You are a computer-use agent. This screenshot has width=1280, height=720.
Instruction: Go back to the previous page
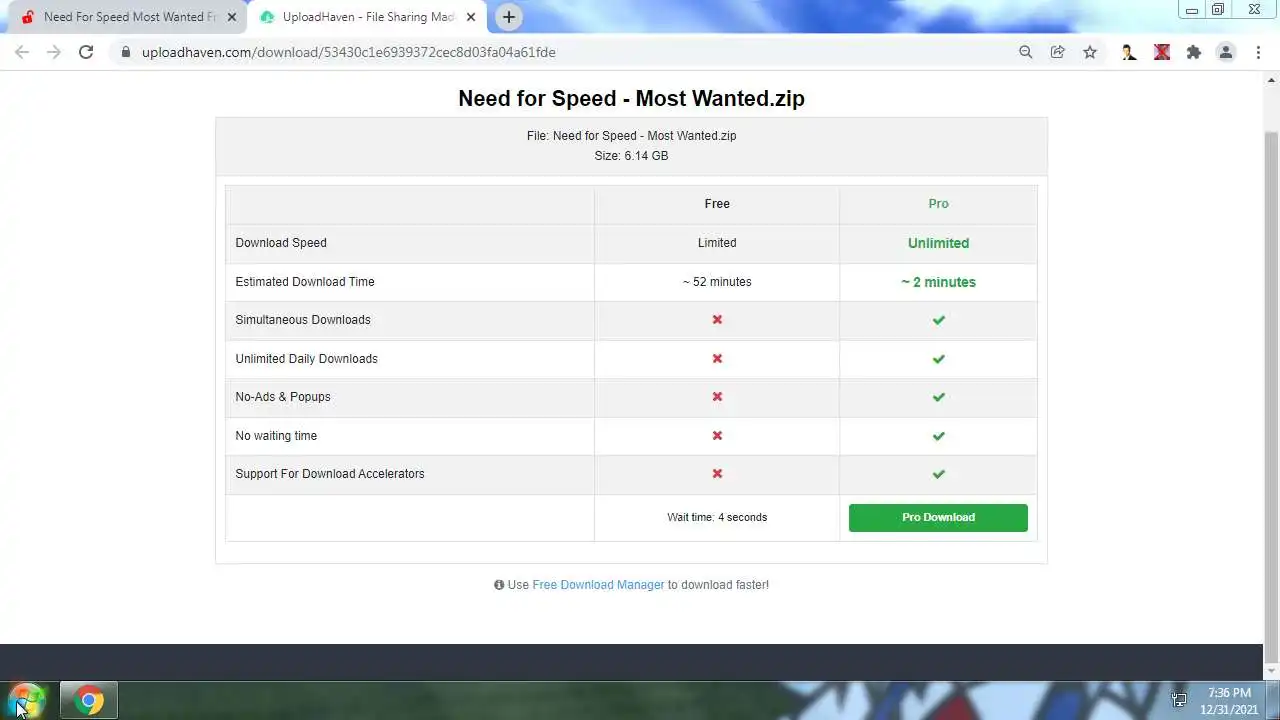click(x=22, y=52)
